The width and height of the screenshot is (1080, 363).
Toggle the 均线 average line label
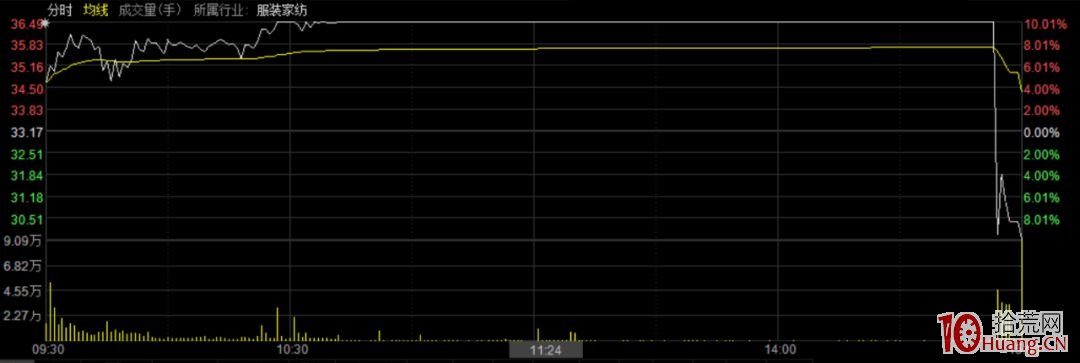tap(96, 10)
